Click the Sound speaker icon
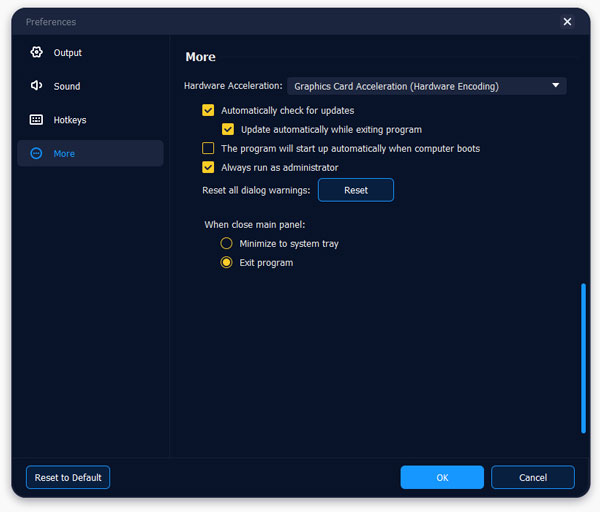The image size is (600, 512). click(x=37, y=86)
